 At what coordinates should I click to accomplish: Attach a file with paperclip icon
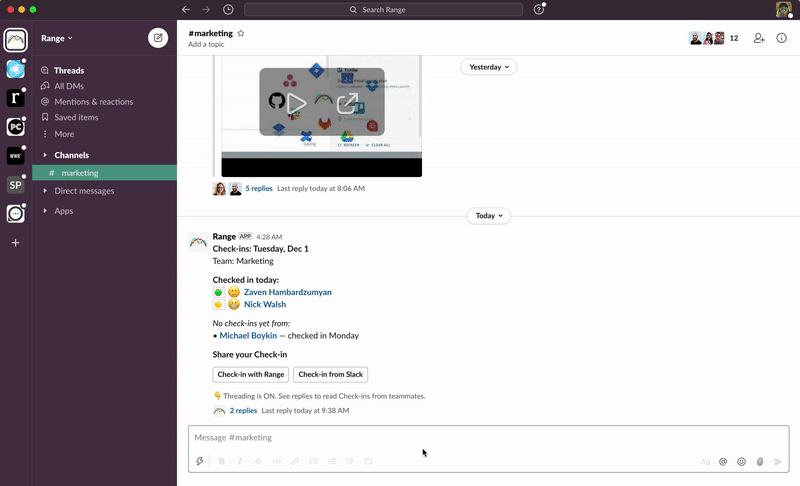point(760,462)
